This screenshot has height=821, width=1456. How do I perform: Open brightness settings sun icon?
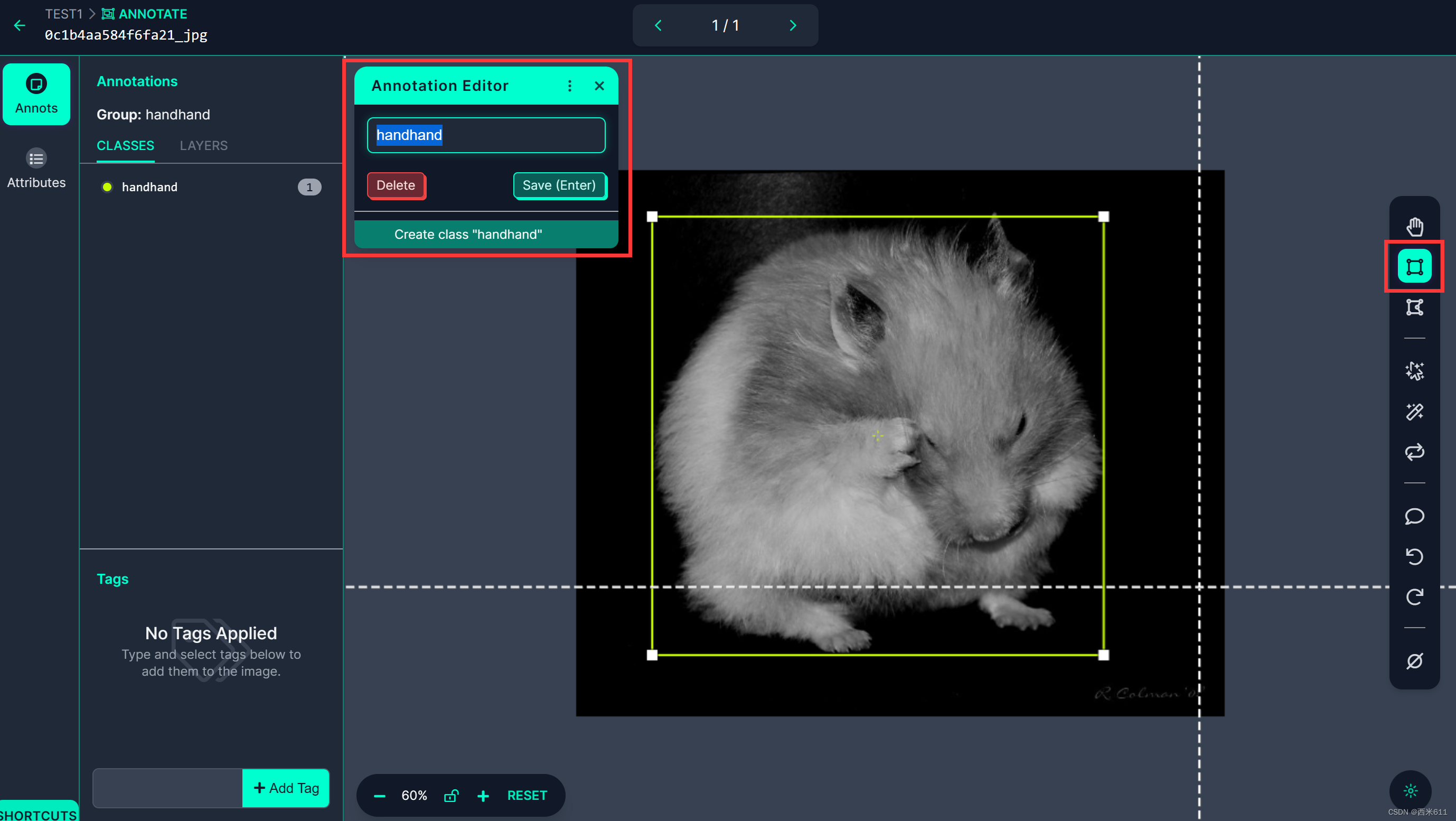click(x=1410, y=791)
